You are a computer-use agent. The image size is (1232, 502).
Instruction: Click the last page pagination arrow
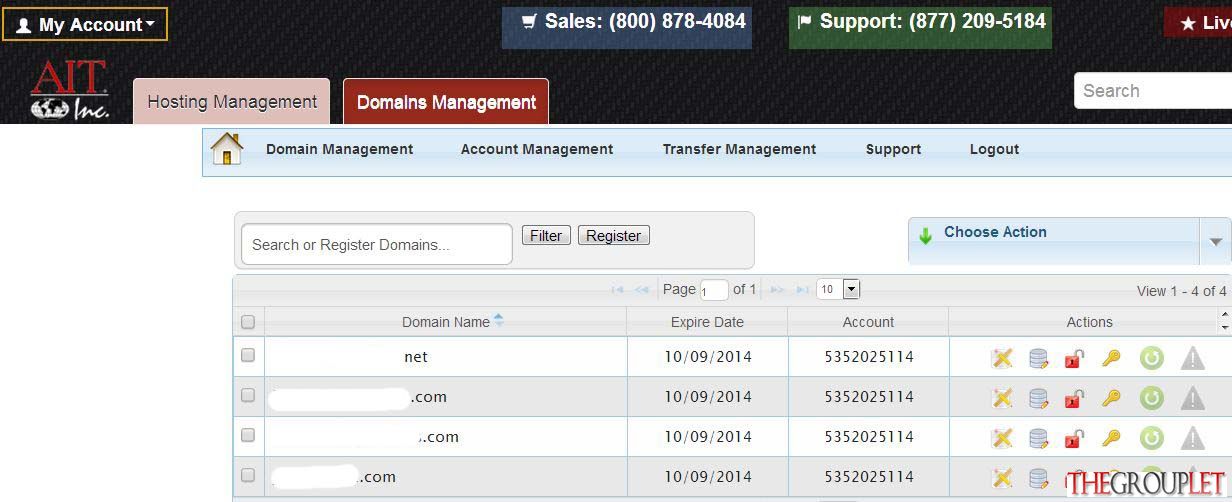pyautogui.click(x=802, y=290)
